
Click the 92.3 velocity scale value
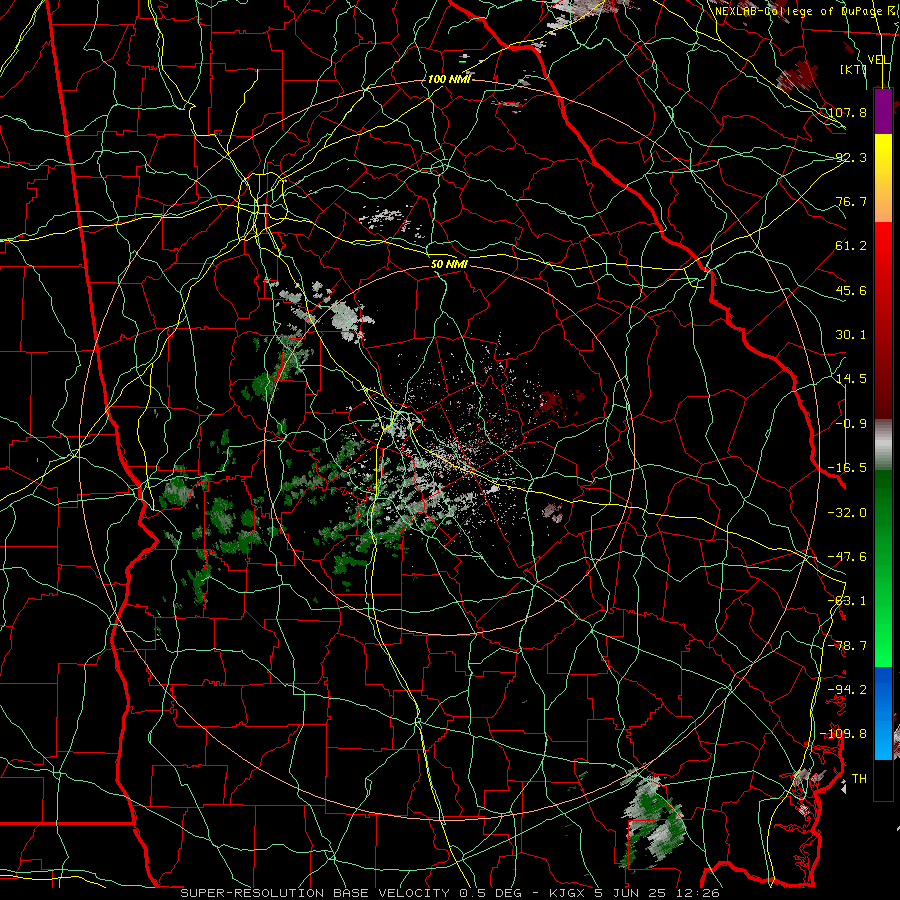coord(851,157)
